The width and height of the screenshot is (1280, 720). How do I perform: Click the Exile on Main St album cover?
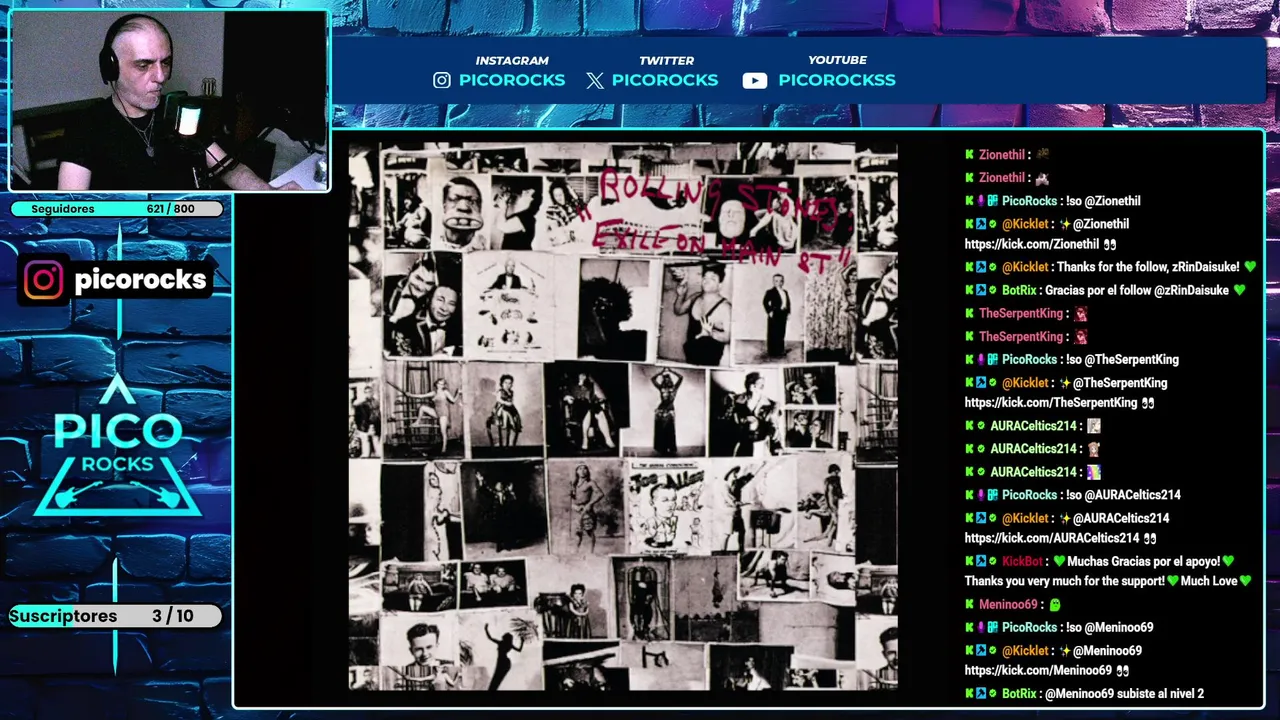coord(623,416)
